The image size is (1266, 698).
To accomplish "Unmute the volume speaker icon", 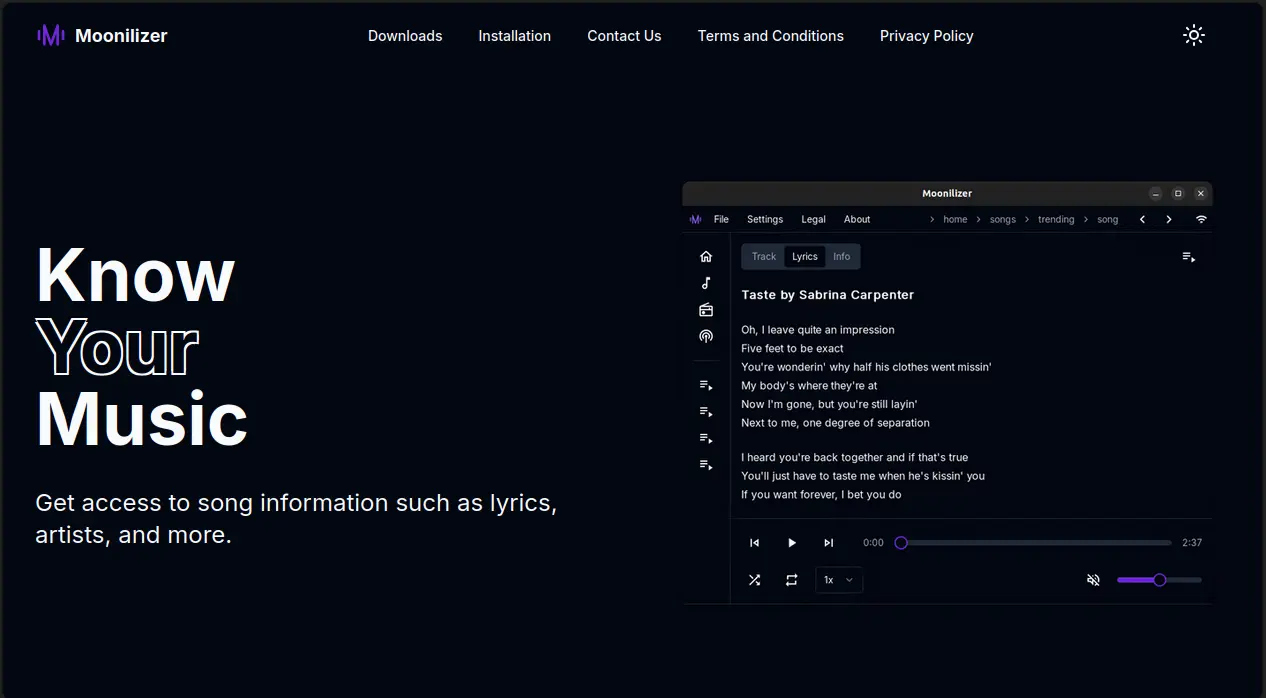I will 1093,580.
